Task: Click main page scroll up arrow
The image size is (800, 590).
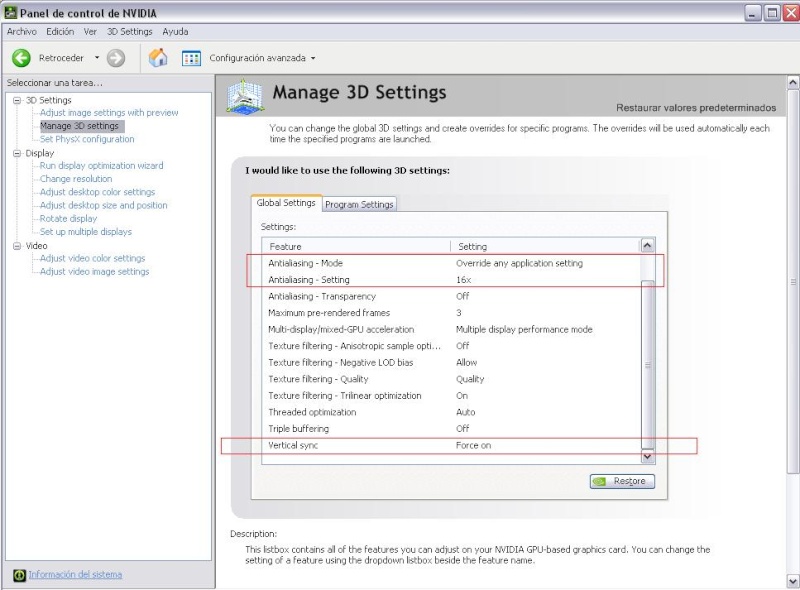Action: tap(793, 82)
